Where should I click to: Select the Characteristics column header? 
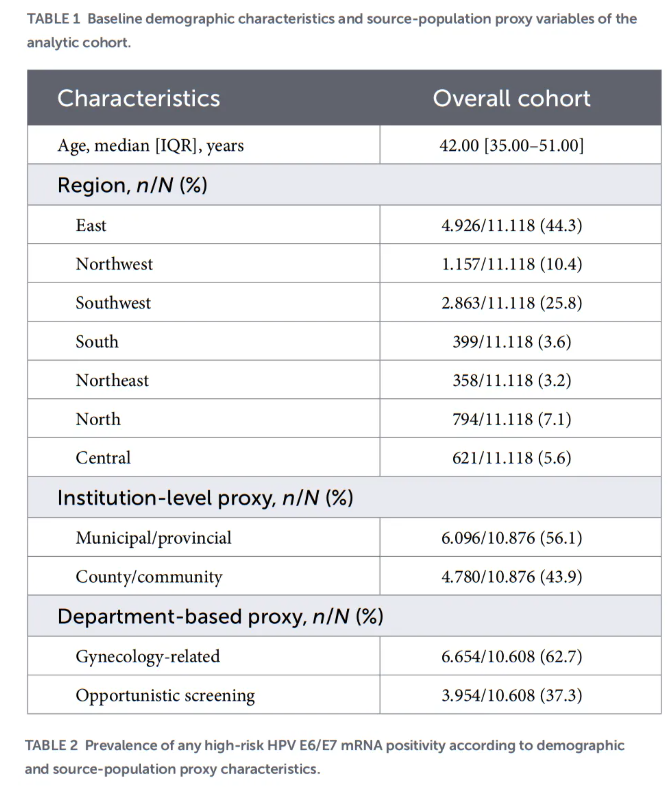coord(139,98)
